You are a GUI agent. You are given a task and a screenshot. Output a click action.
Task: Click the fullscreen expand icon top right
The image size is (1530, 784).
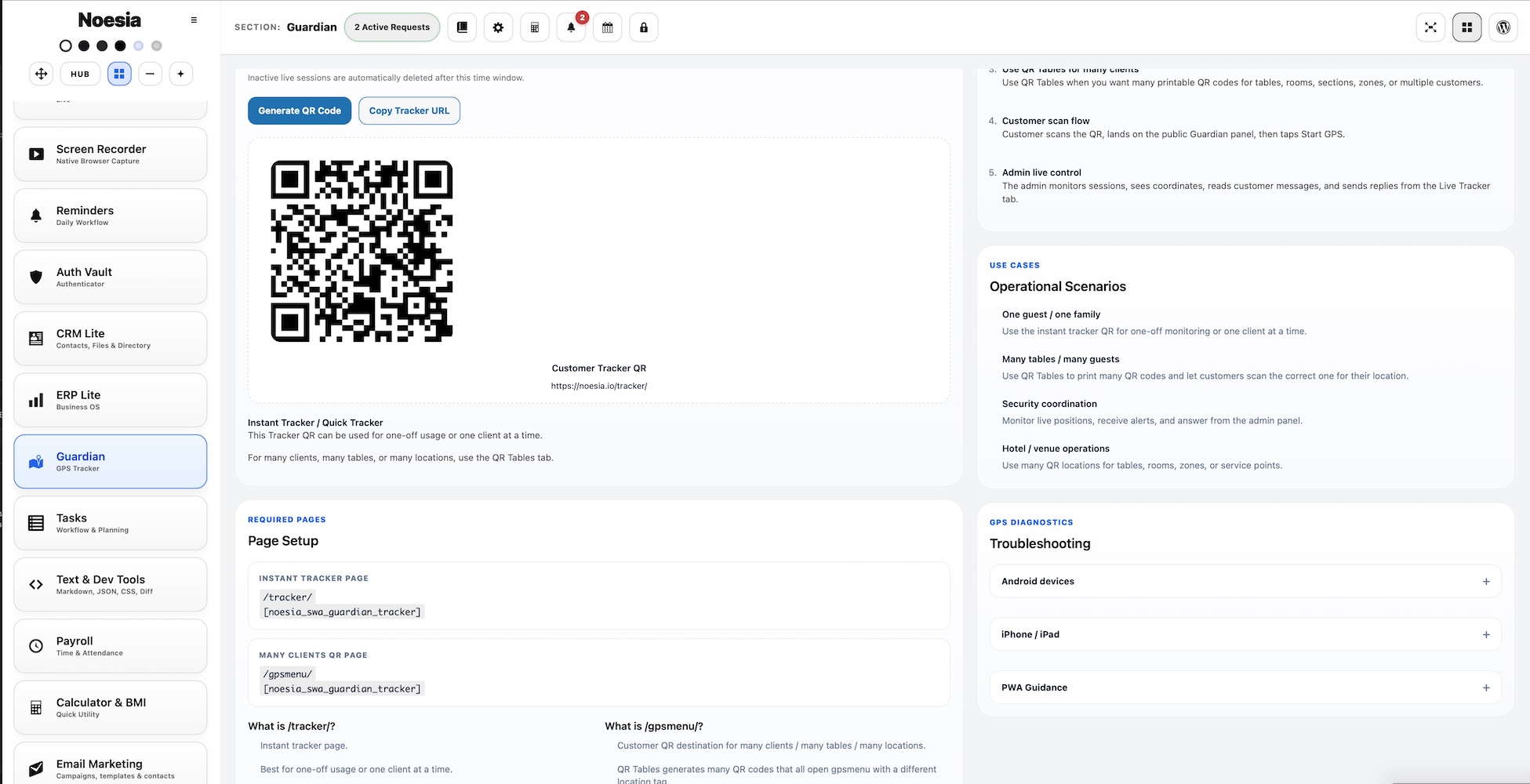click(x=1430, y=27)
